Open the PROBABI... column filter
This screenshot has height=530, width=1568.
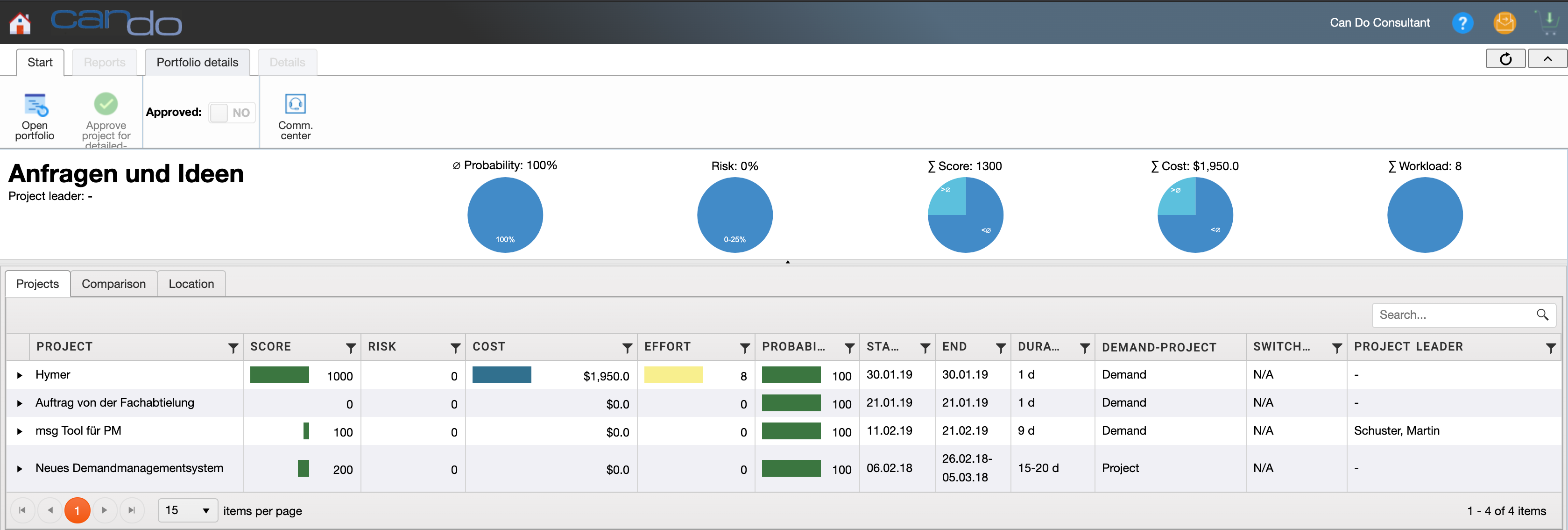coord(850,348)
